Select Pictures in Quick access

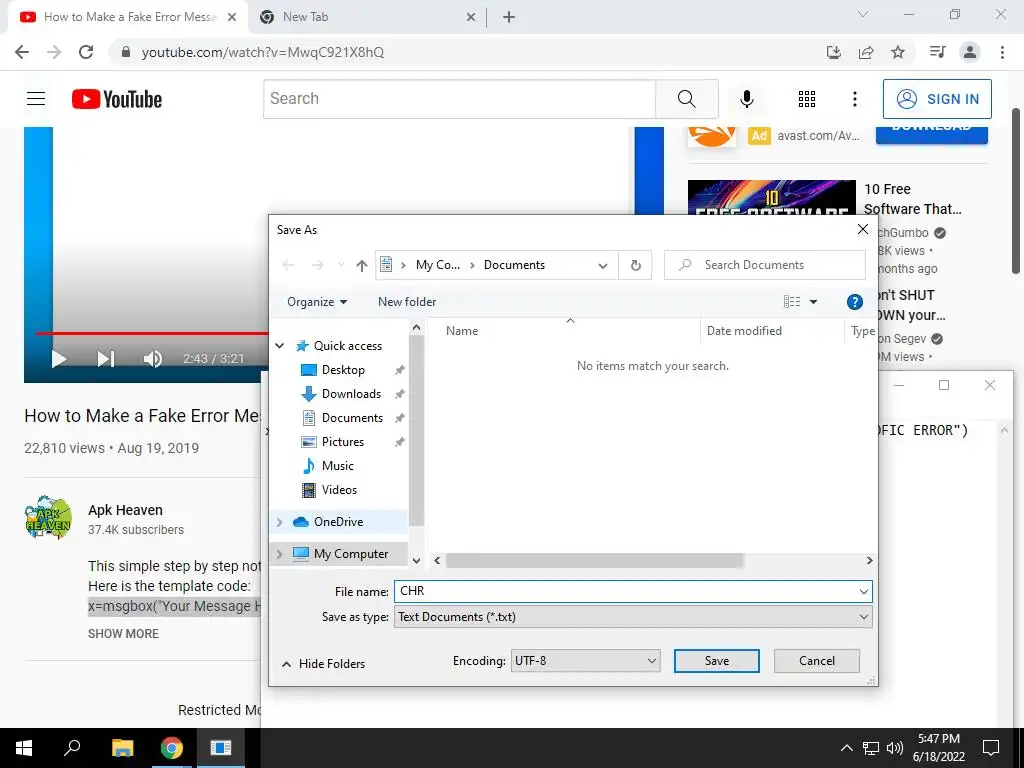(342, 441)
